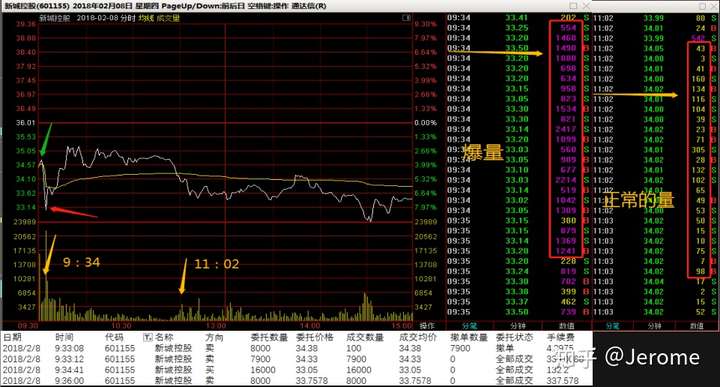Click the filter icon next to 名称 header
The image size is (720, 387).
[x=147, y=337]
